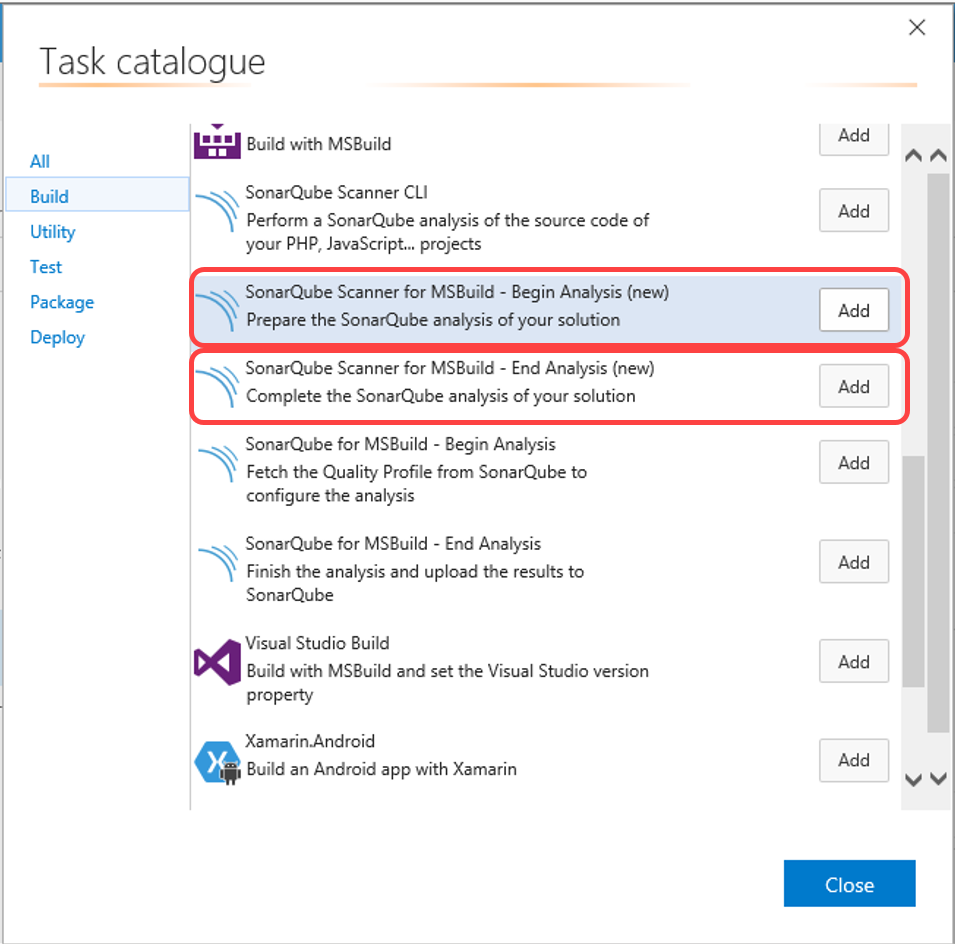Add the Visual Studio Build task
The image size is (955, 944).
(x=854, y=661)
